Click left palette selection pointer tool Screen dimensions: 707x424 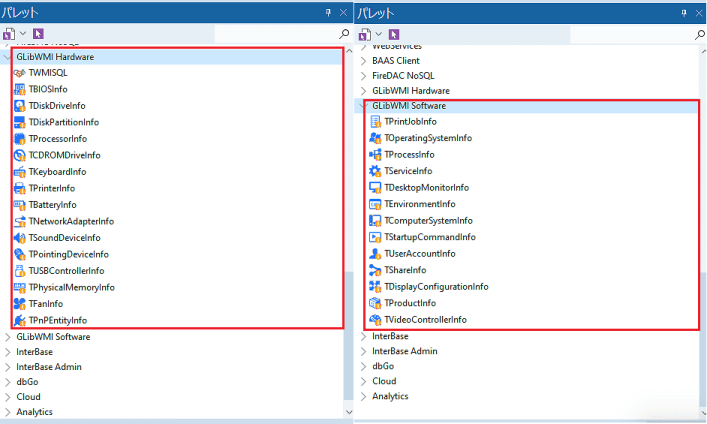(x=38, y=34)
